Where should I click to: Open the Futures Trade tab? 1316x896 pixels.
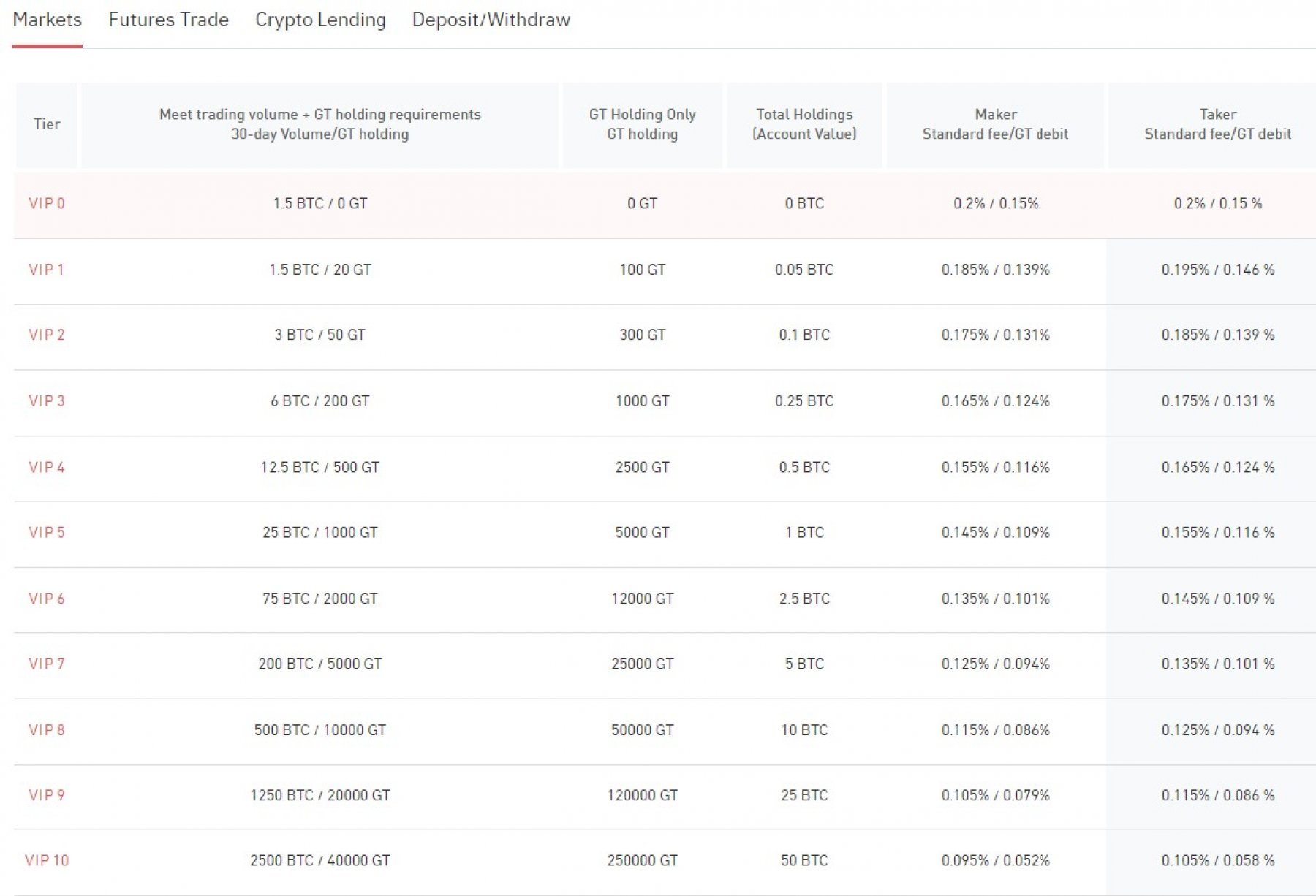(x=168, y=20)
